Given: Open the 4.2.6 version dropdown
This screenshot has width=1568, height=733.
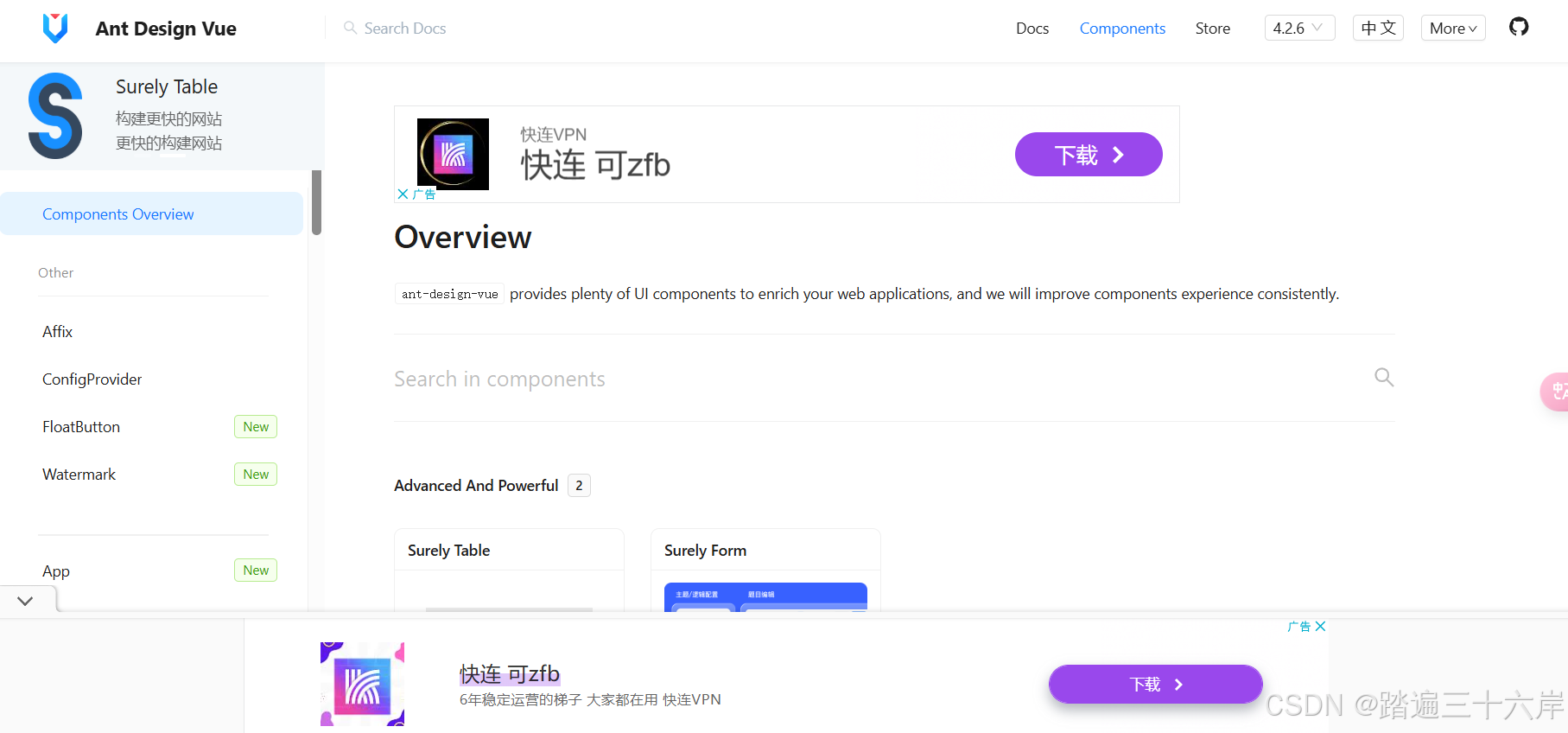Looking at the screenshot, I should click(x=1299, y=28).
